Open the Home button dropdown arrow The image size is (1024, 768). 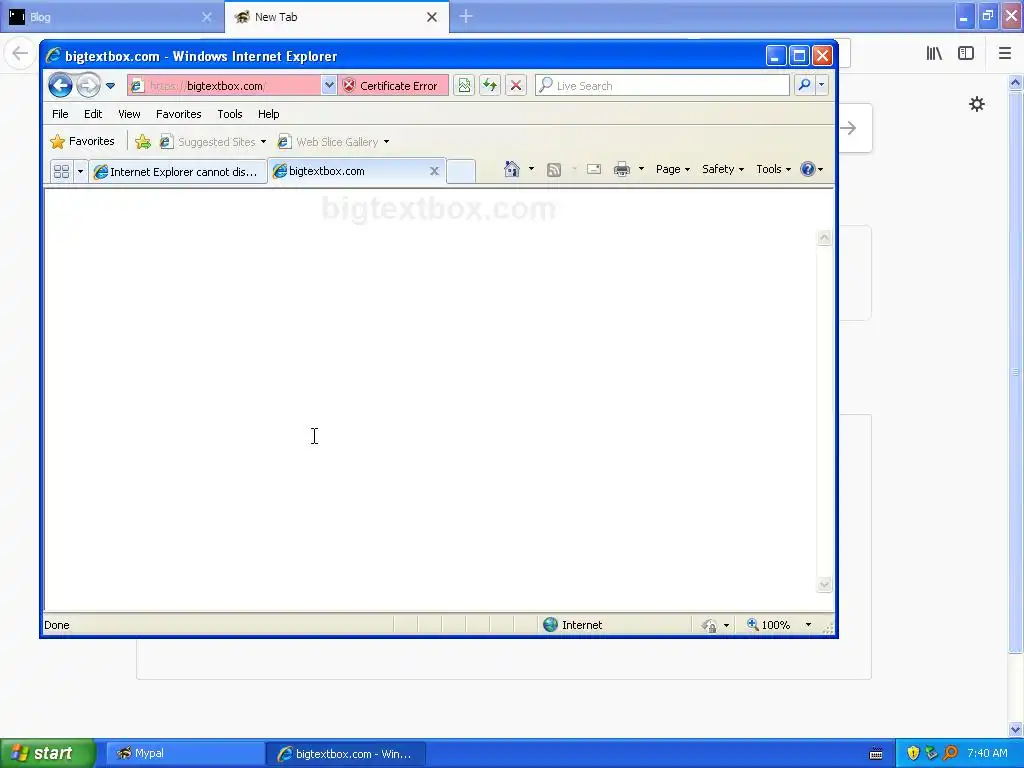(531, 169)
